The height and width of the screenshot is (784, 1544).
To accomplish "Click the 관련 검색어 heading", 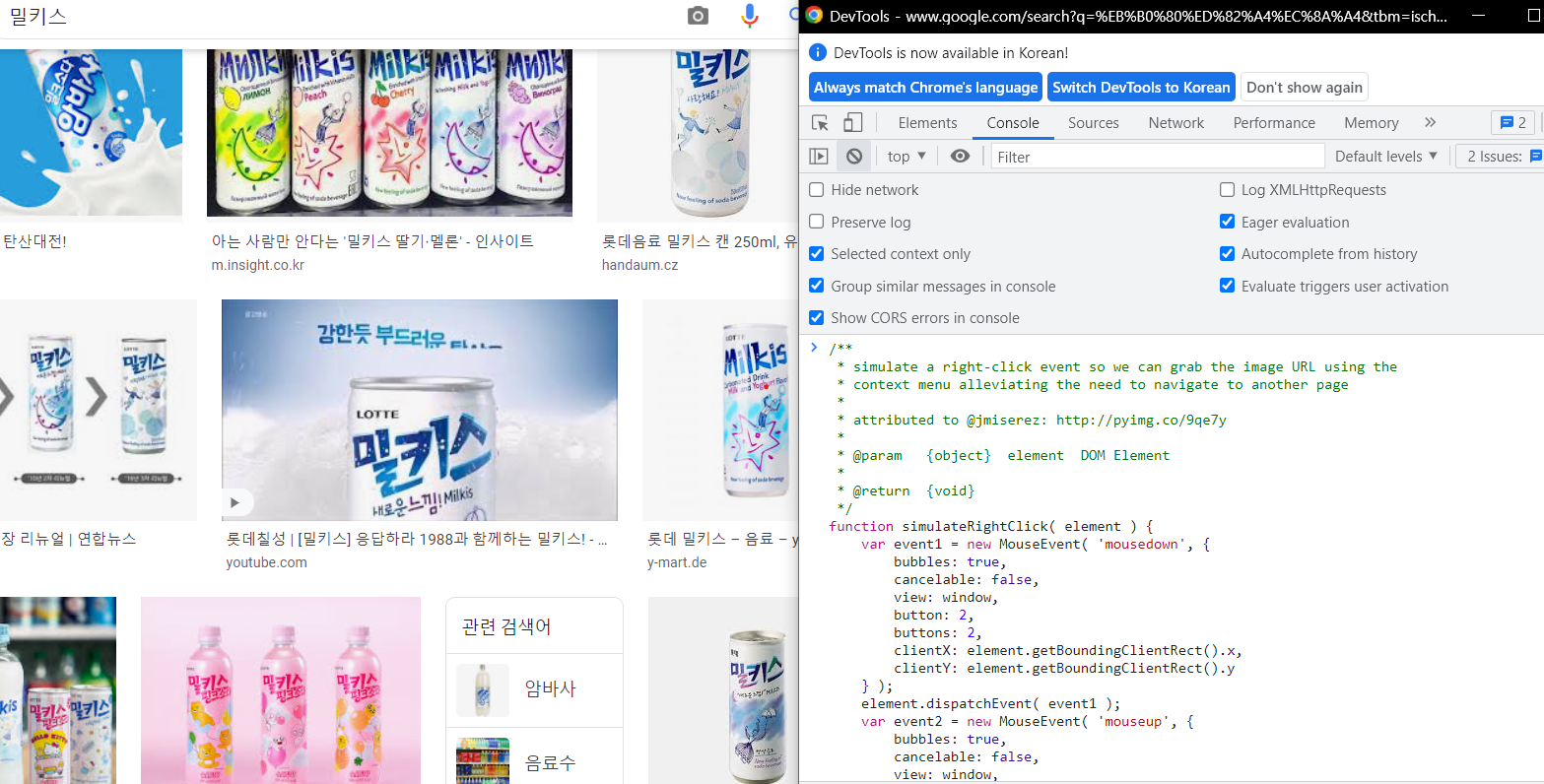I will pyautogui.click(x=506, y=627).
